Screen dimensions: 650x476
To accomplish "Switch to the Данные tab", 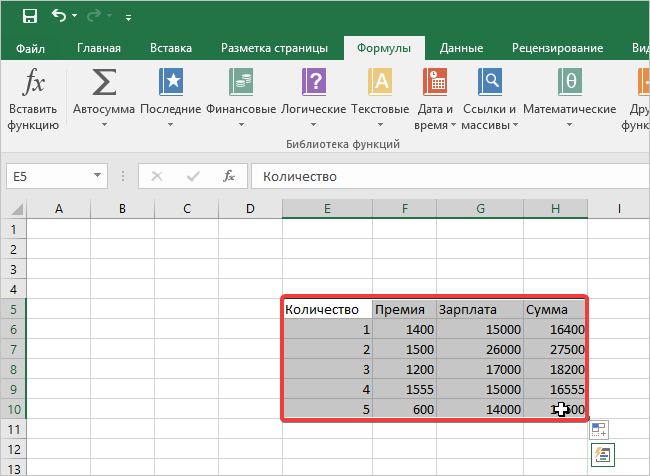I will pyautogui.click(x=461, y=48).
